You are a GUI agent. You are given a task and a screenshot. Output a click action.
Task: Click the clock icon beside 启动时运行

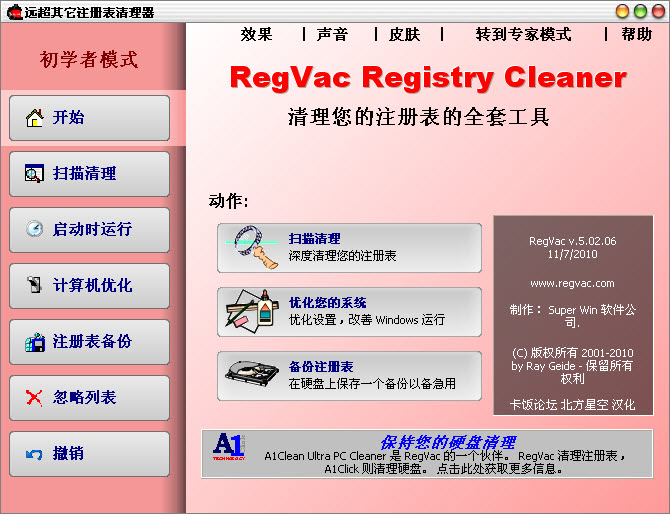pos(33,230)
